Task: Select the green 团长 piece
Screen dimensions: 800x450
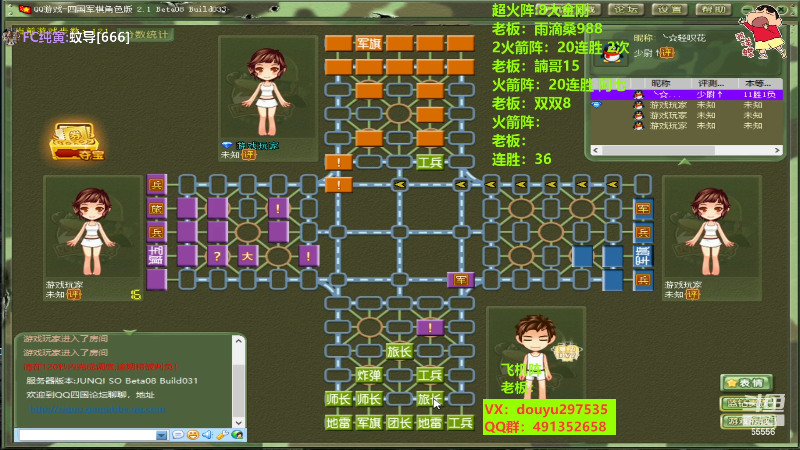Action: 399,422
